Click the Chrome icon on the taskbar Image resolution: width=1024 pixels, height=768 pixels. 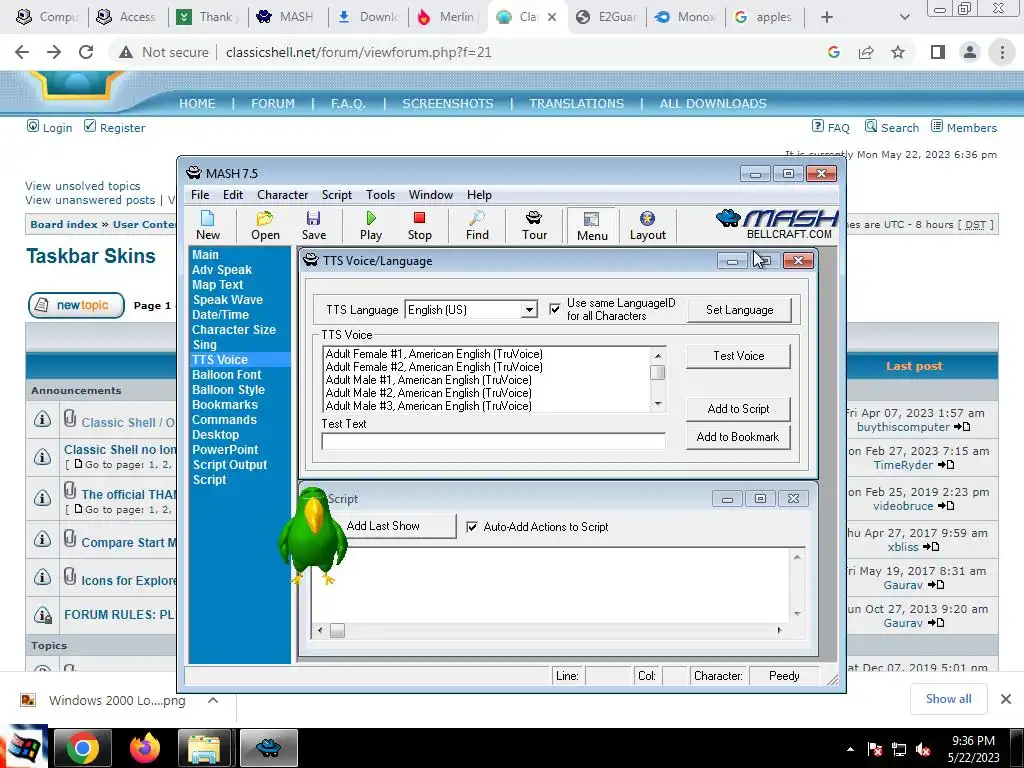tap(83, 748)
